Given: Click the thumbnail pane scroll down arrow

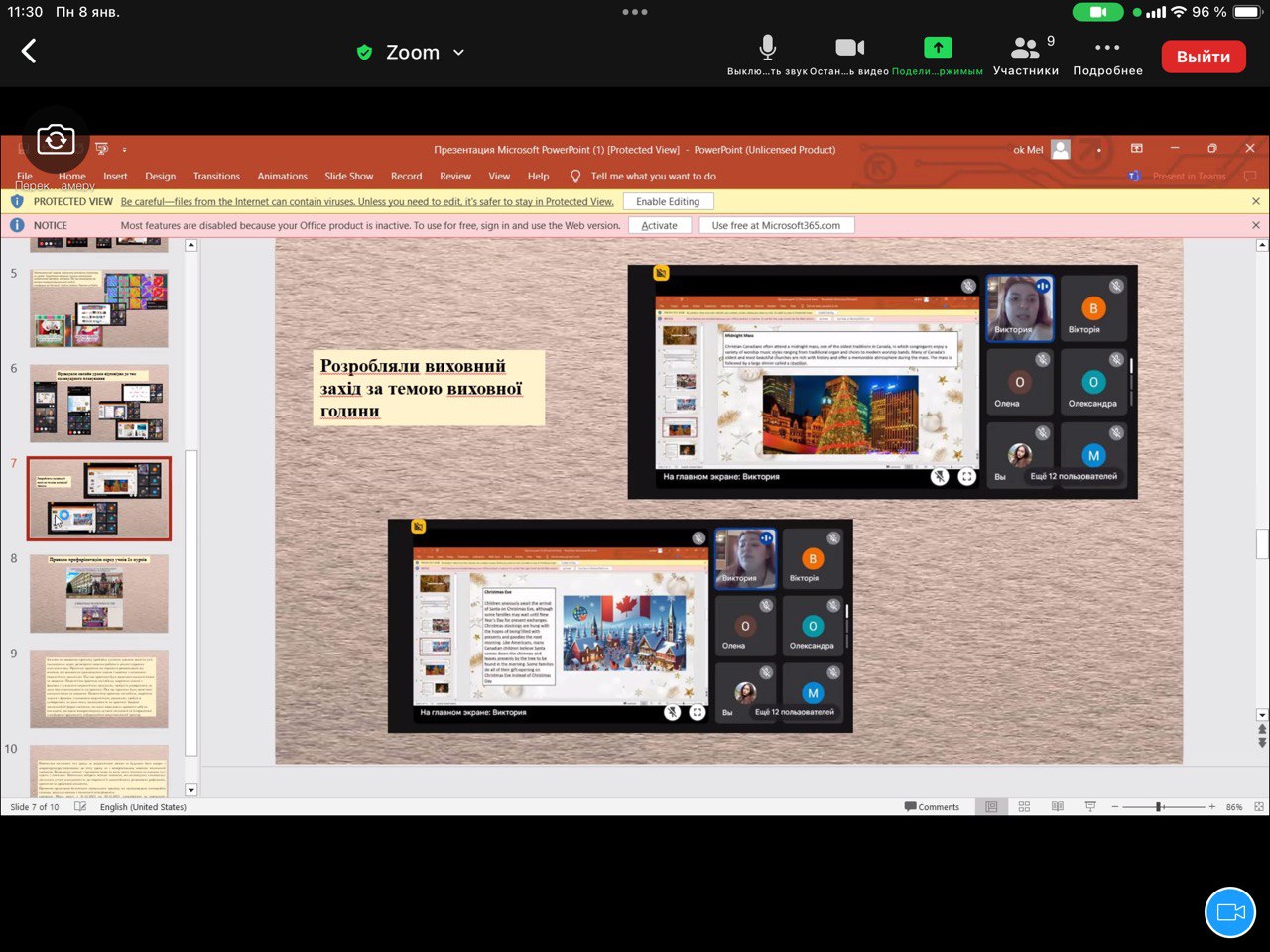Looking at the screenshot, I should (191, 790).
